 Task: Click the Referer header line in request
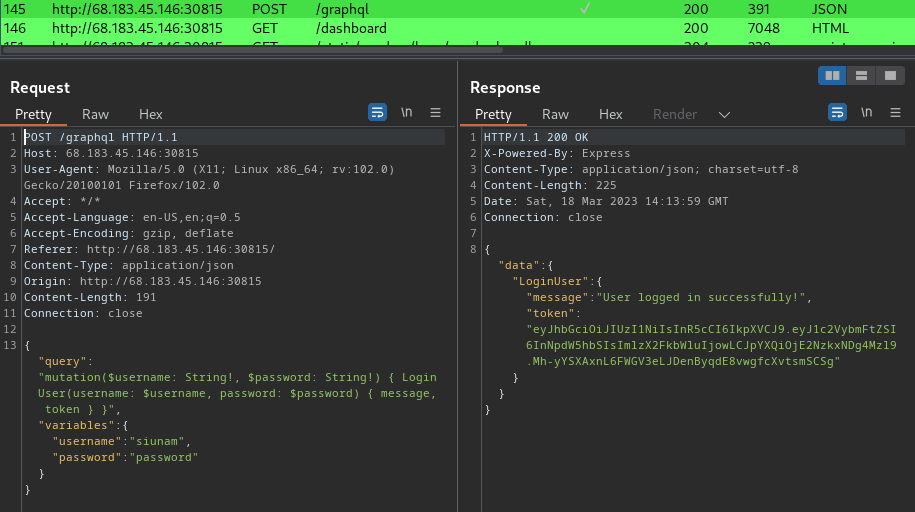(x=149, y=249)
